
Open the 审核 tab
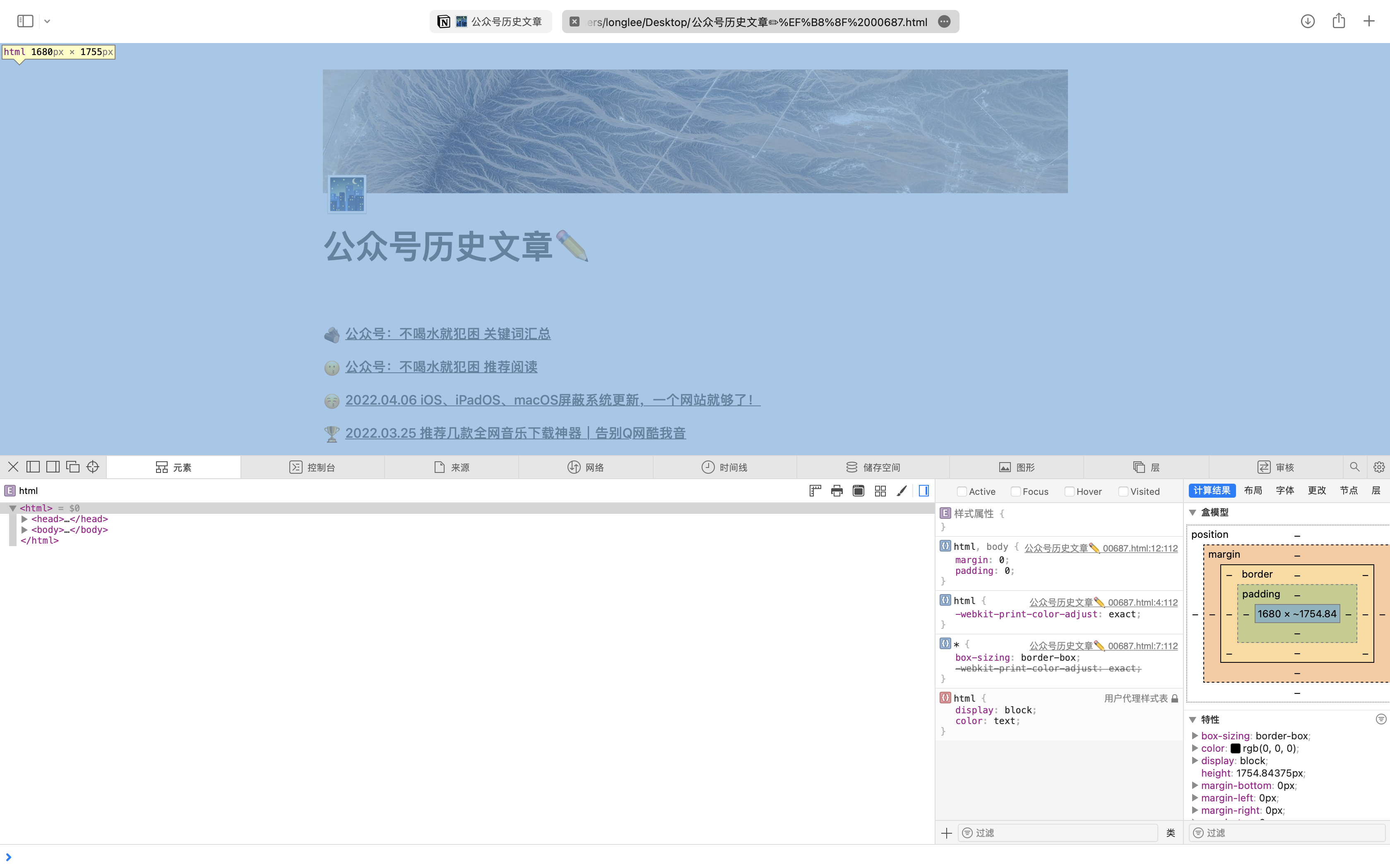click(x=1276, y=467)
